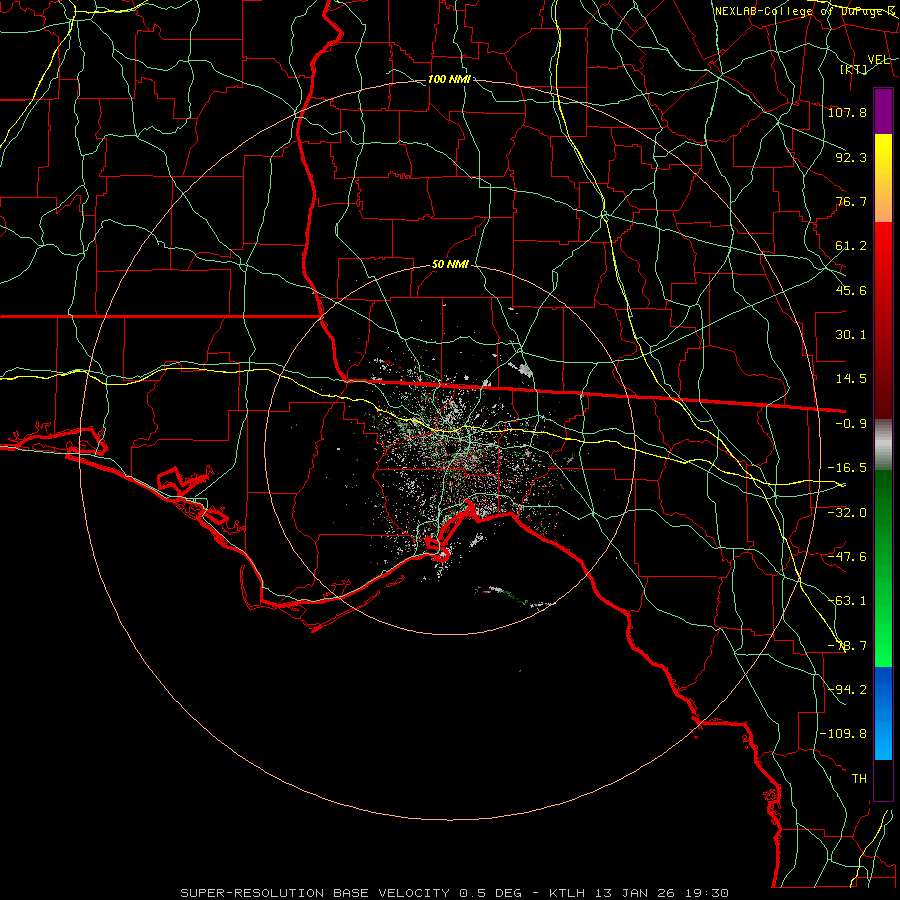Viewport: 900px width, 900px height.
Task: Click the 30.1 velocity scale value
Action: coord(851,335)
